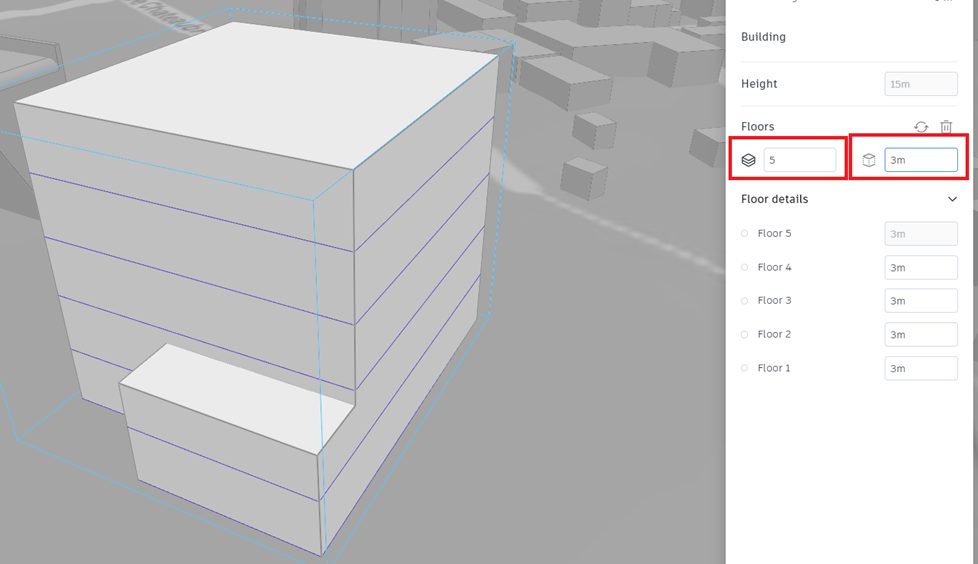Edit the Floor 2 height field

(x=921, y=335)
